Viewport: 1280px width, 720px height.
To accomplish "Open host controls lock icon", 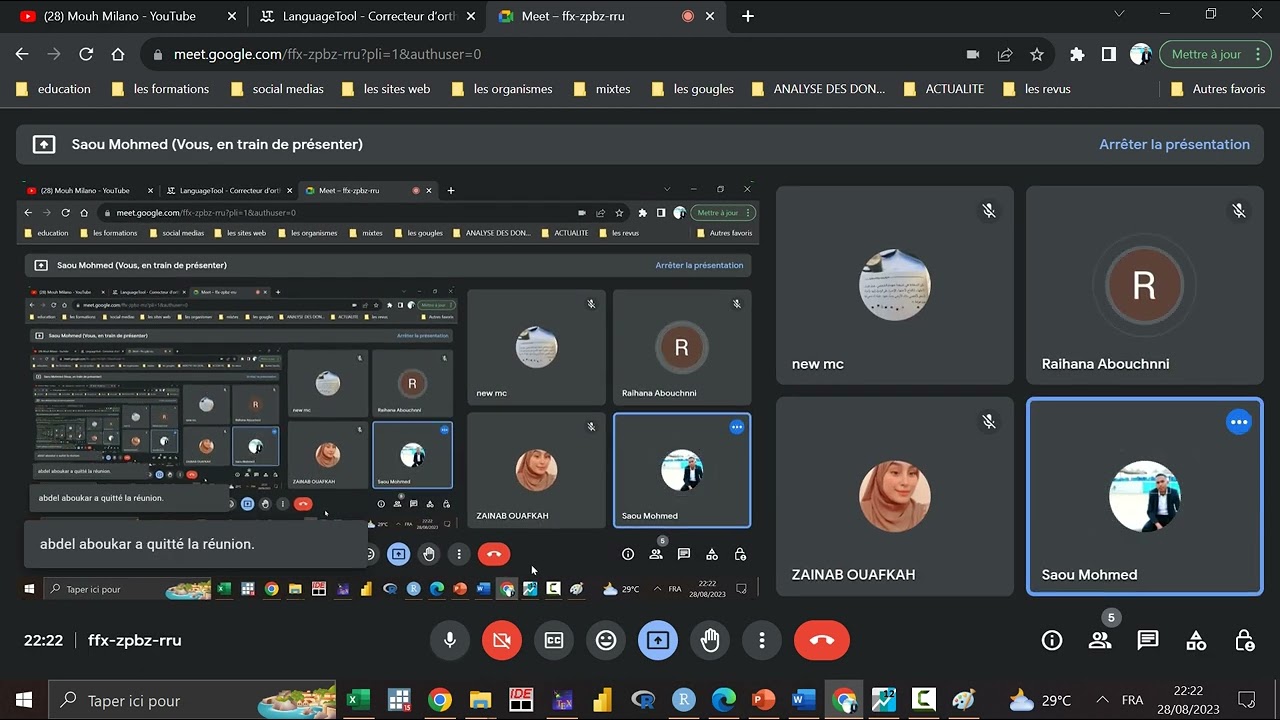I will [1244, 640].
